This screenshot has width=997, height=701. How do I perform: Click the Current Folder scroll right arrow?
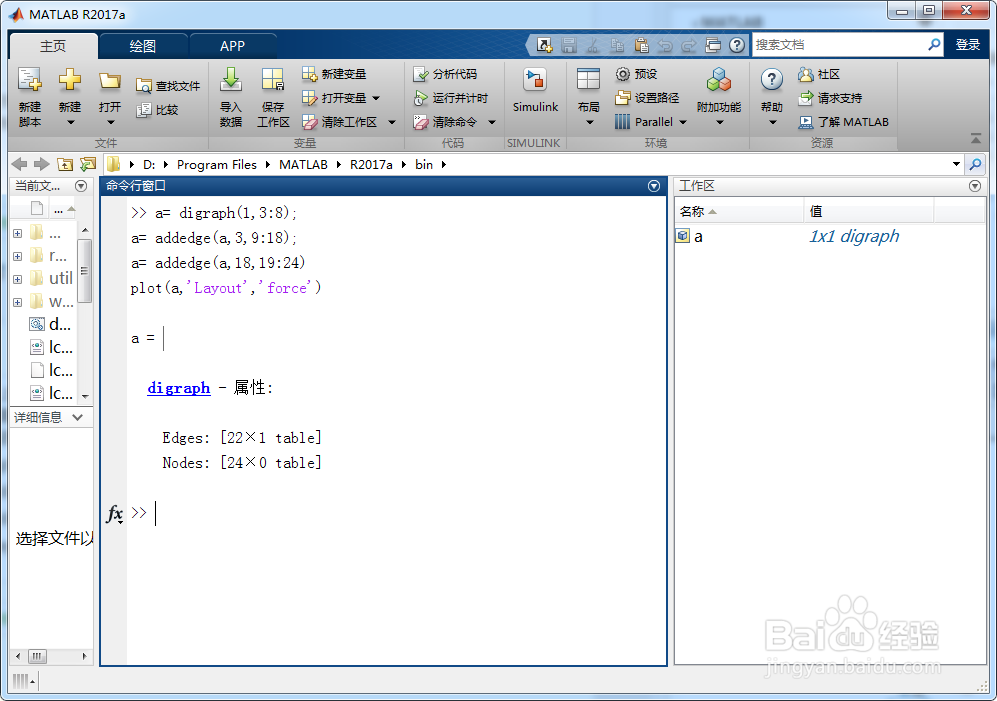coord(84,656)
